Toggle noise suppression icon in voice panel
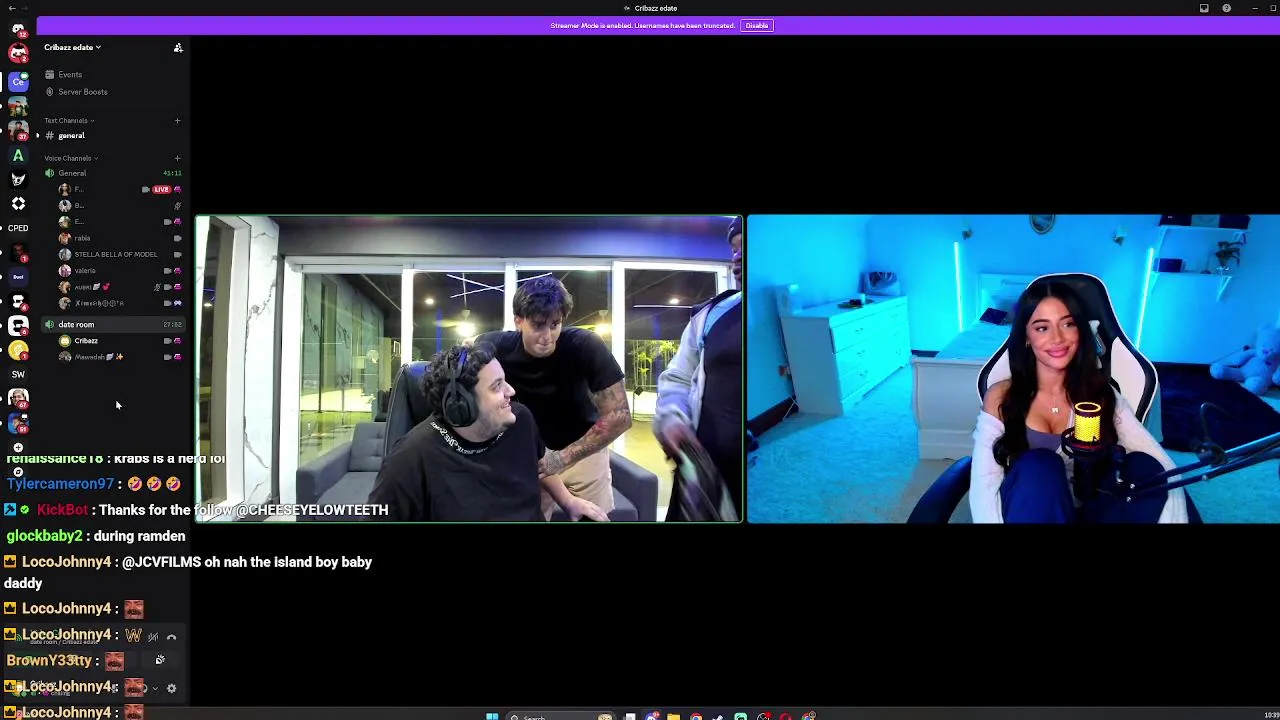This screenshot has height=720, width=1280. click(x=153, y=637)
